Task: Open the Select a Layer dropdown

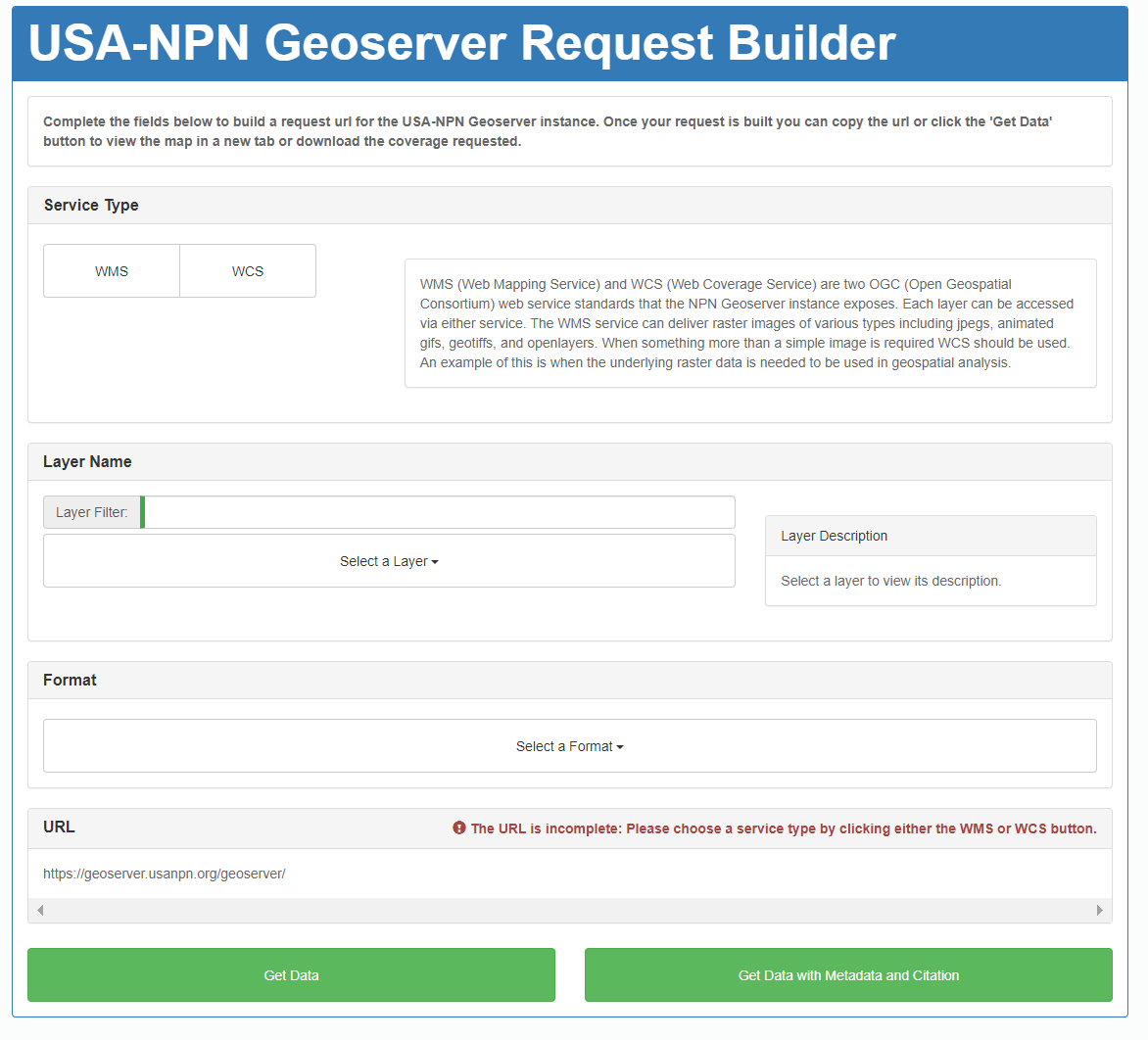Action: (x=389, y=561)
